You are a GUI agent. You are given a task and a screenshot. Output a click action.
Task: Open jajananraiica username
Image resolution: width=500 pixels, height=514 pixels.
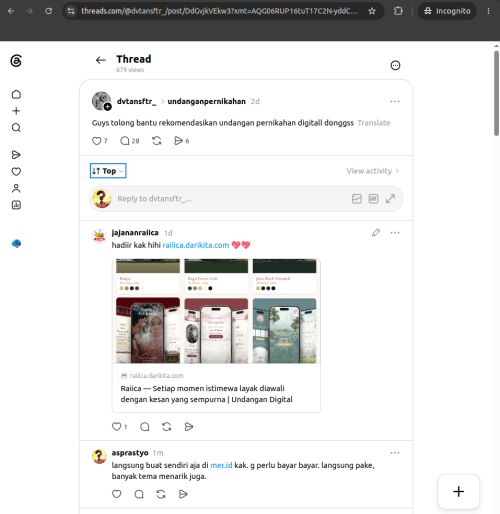point(135,233)
